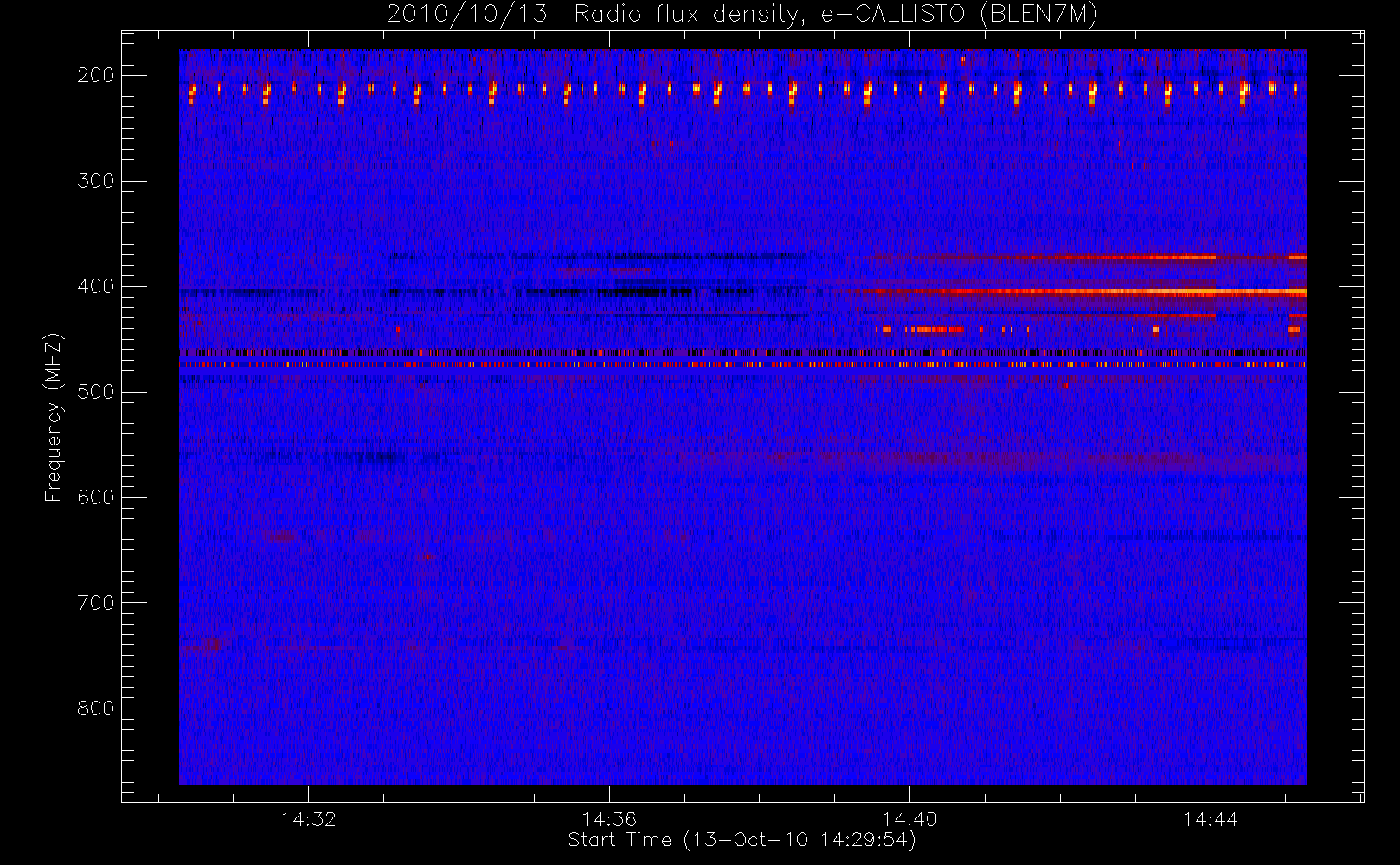Click the '14:40' time axis label

(909, 819)
